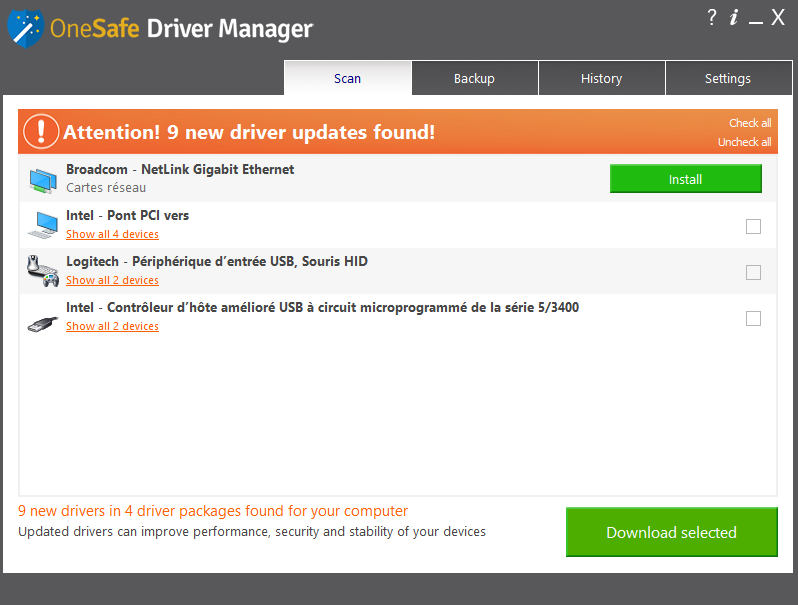The width and height of the screenshot is (798, 605).
Task: Click the Intel USB cable icon
Action: pos(43,324)
